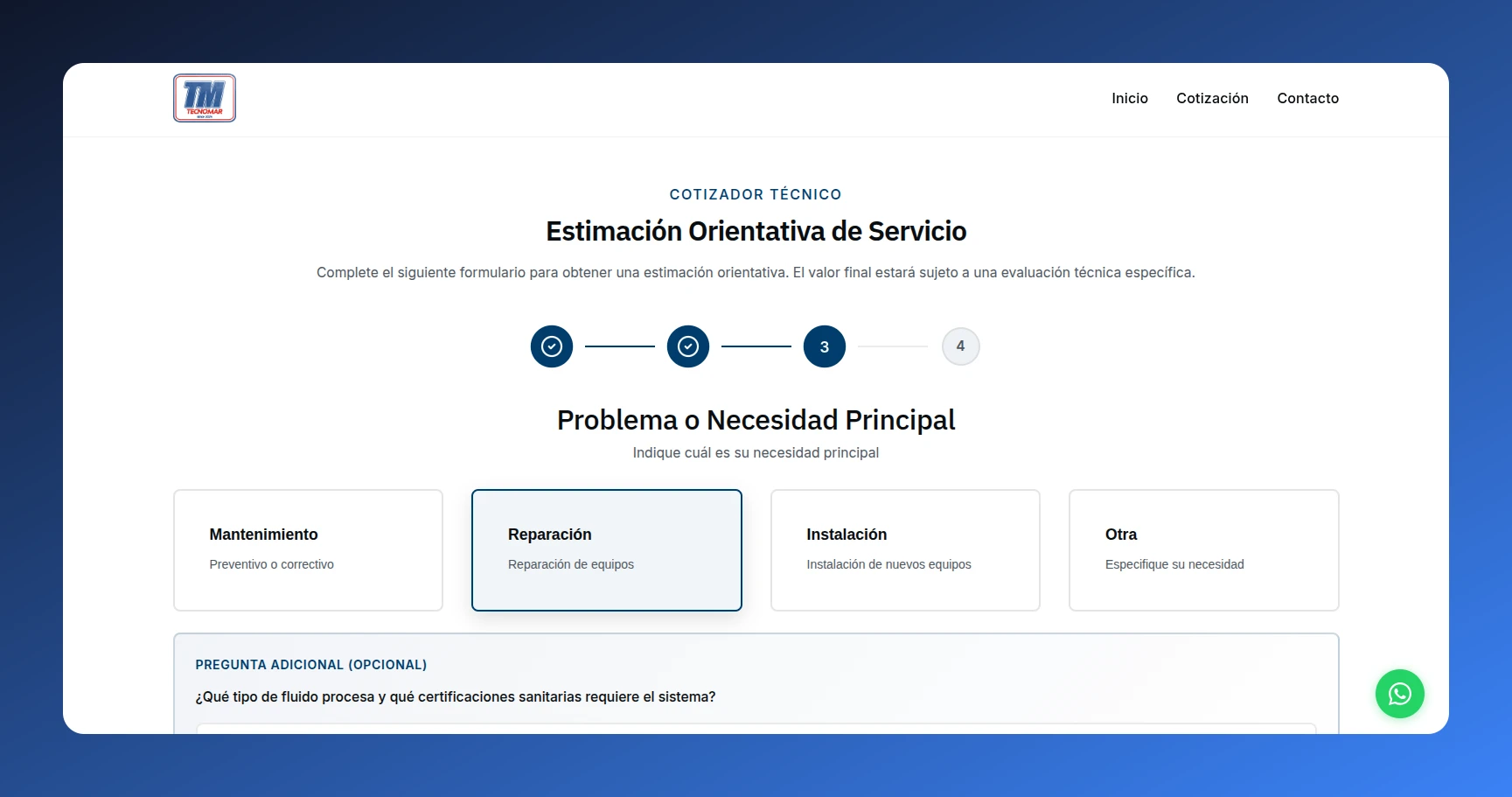Choose the Otra option card
The image size is (1512, 797).
tap(1204, 550)
